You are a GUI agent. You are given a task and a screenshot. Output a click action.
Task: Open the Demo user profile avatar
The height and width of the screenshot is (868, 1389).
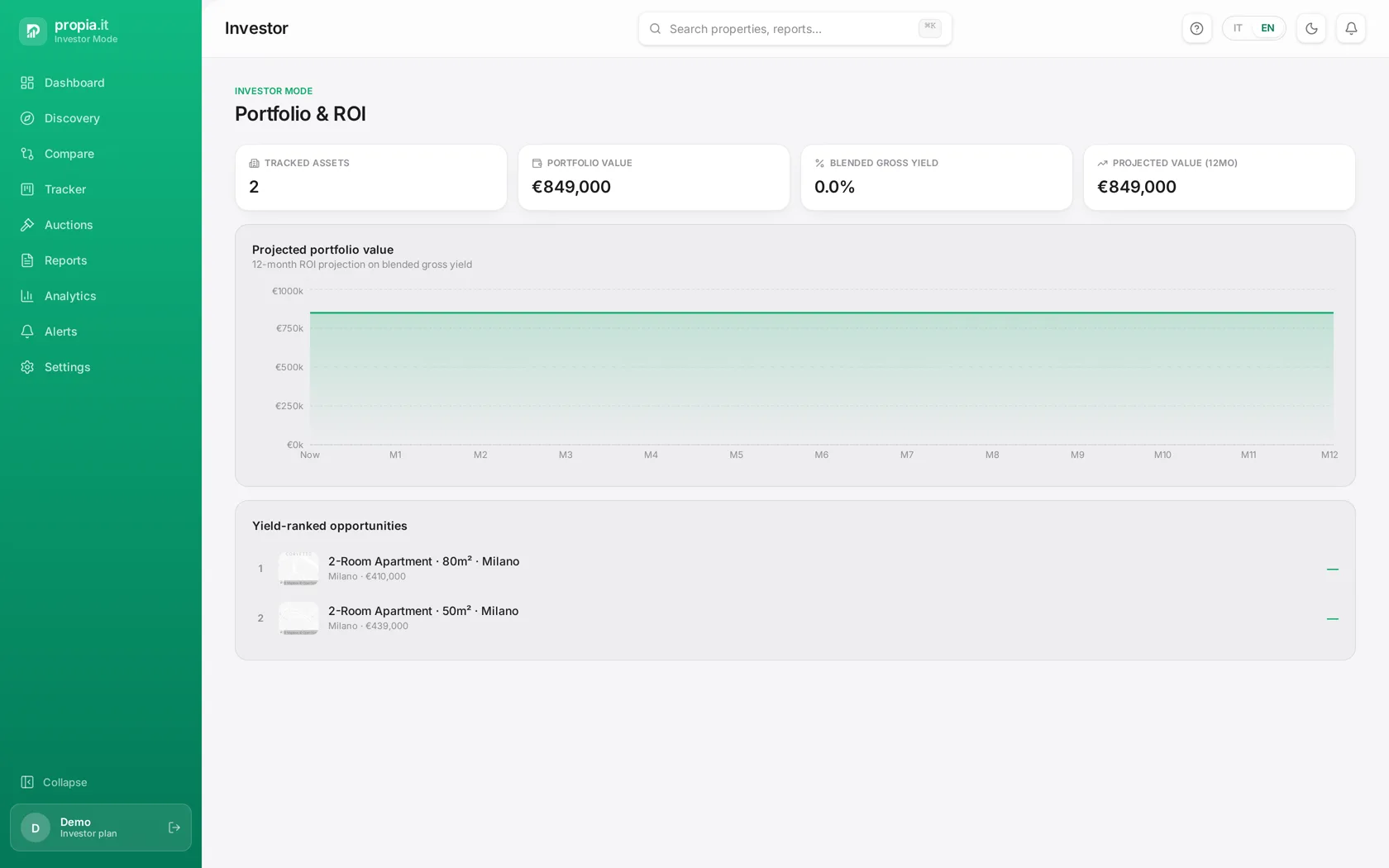point(36,827)
